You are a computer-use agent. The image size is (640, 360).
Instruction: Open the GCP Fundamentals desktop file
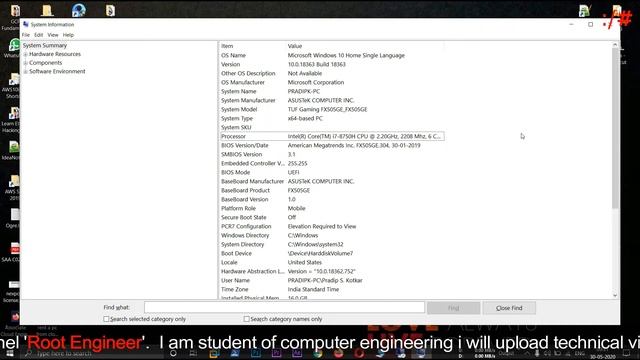coord(13,17)
